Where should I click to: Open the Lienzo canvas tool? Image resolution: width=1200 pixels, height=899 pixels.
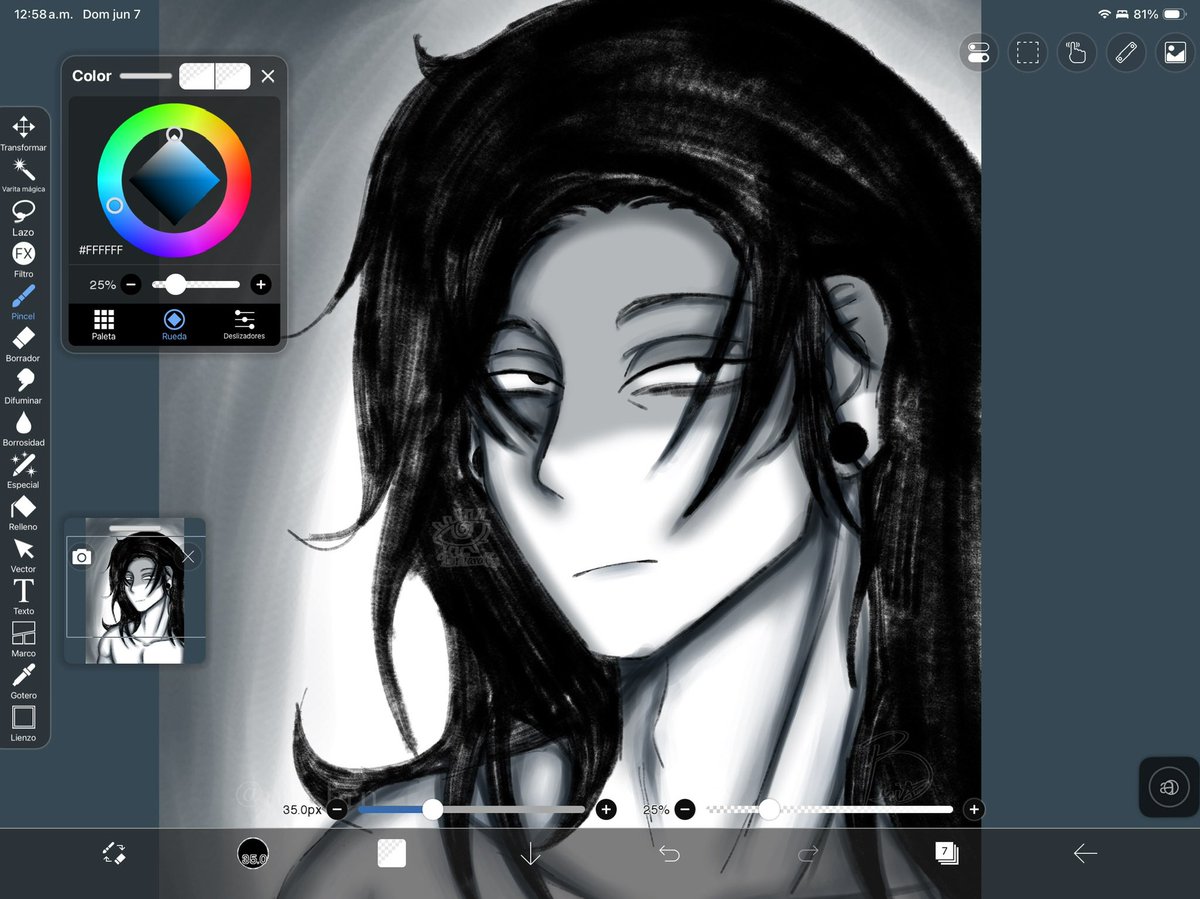point(23,724)
